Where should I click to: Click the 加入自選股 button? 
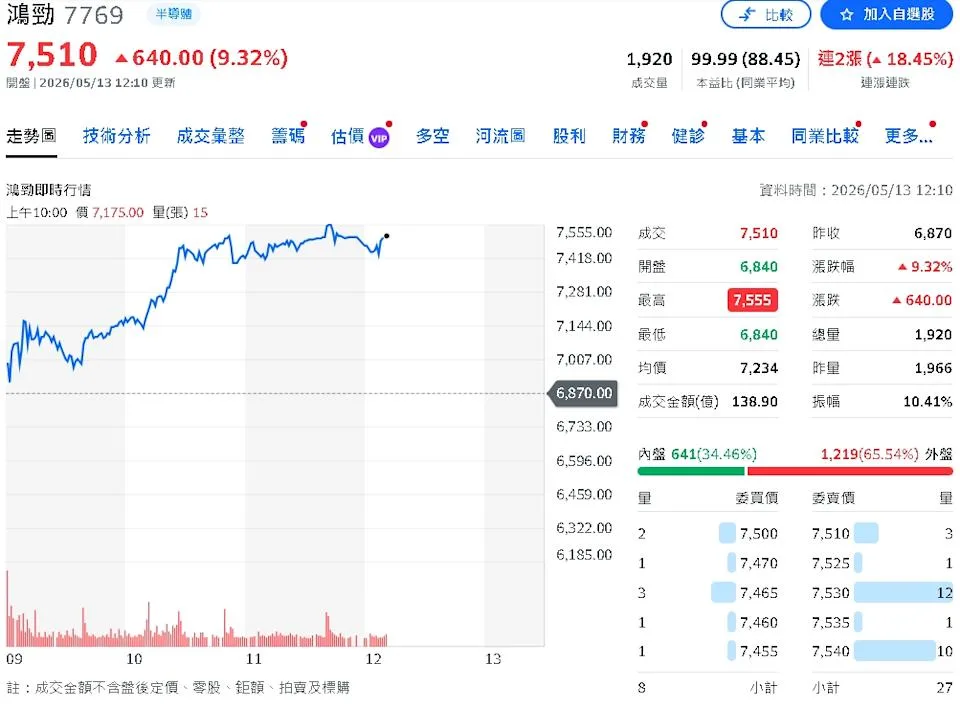click(x=887, y=15)
